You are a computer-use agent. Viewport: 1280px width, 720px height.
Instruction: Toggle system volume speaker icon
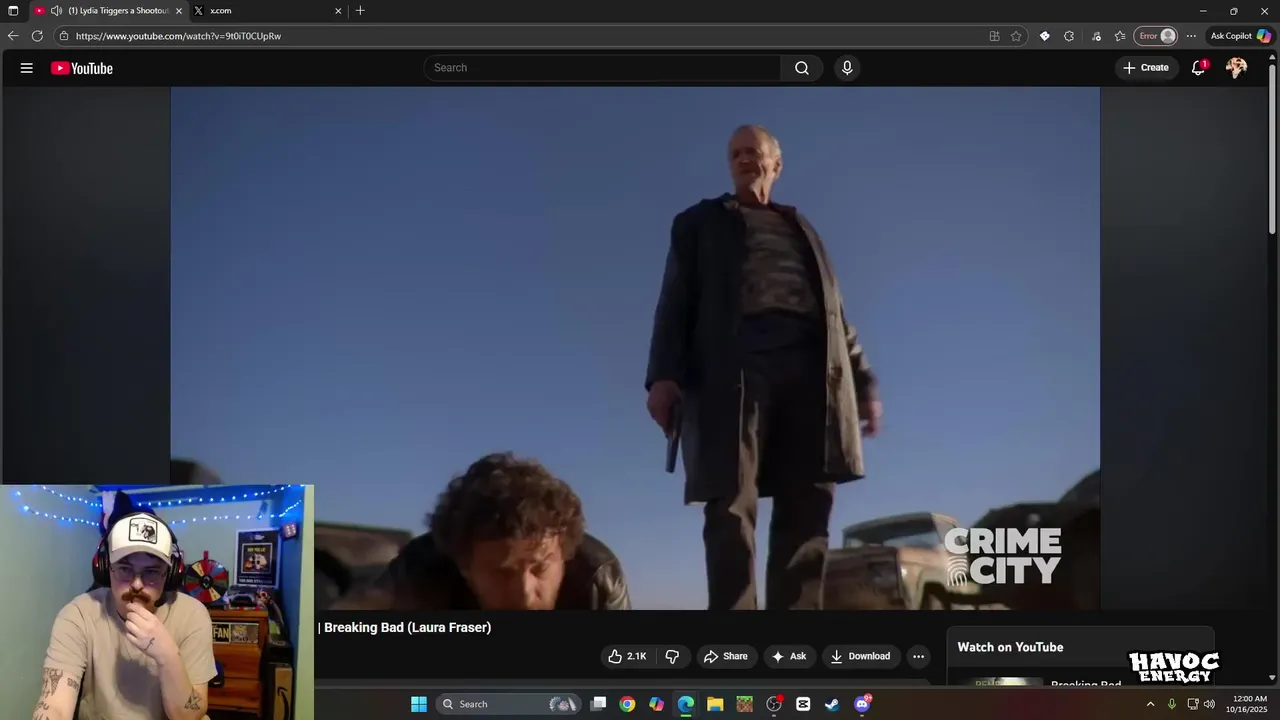tap(1209, 704)
